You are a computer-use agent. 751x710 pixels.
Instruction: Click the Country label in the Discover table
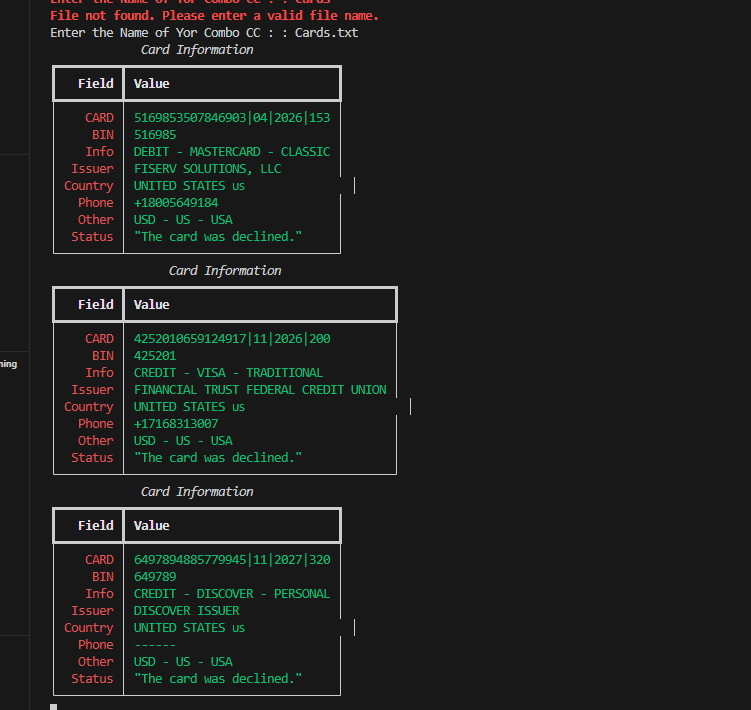pos(89,628)
